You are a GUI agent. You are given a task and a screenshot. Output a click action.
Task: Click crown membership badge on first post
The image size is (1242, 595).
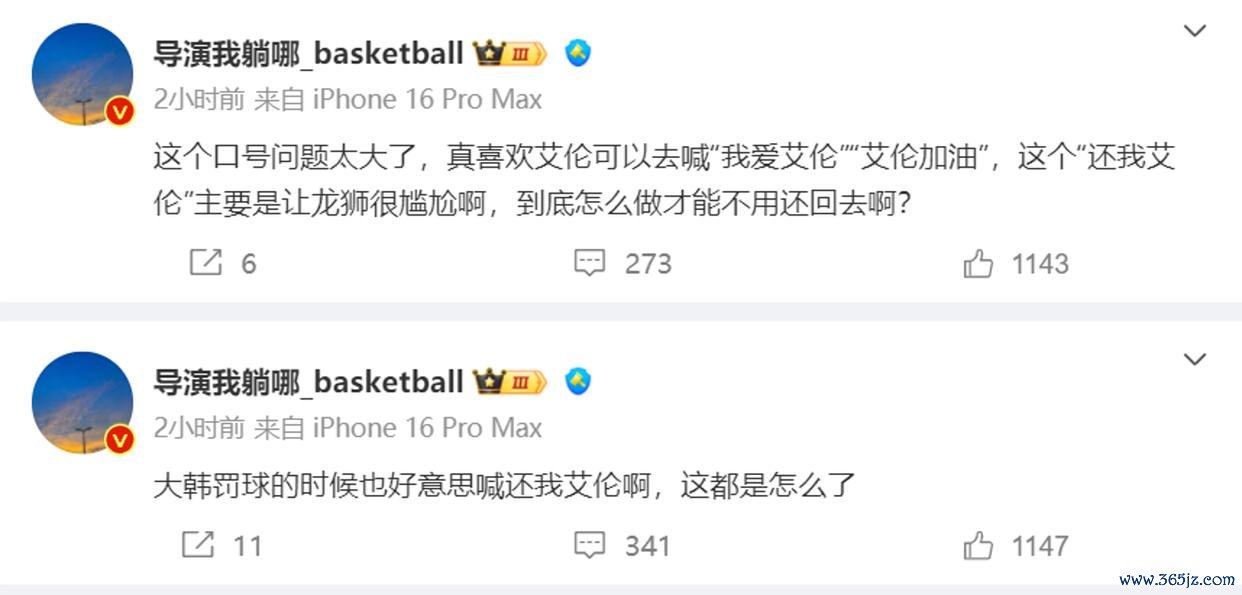click(510, 53)
